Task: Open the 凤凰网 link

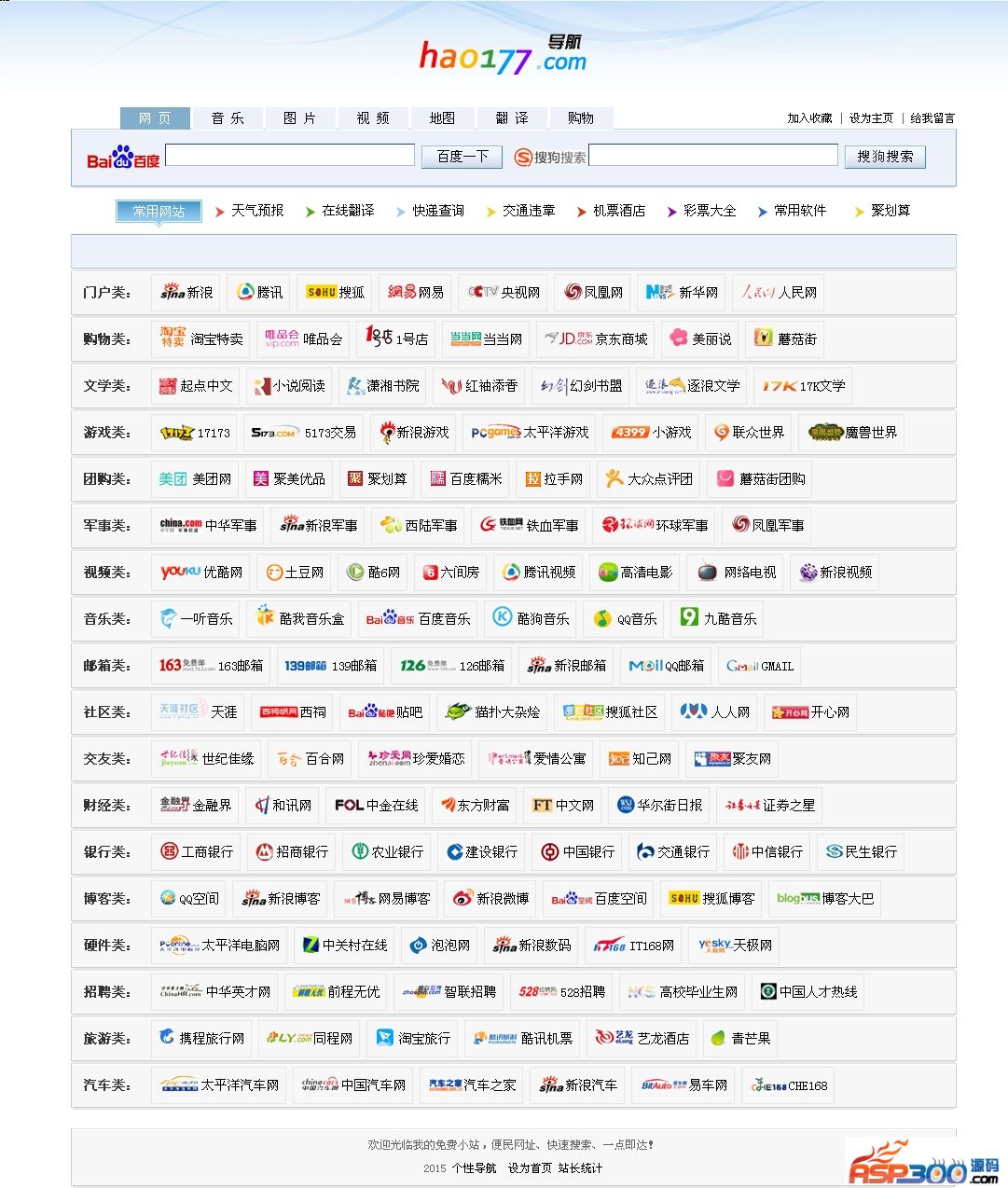Action: tap(592, 292)
